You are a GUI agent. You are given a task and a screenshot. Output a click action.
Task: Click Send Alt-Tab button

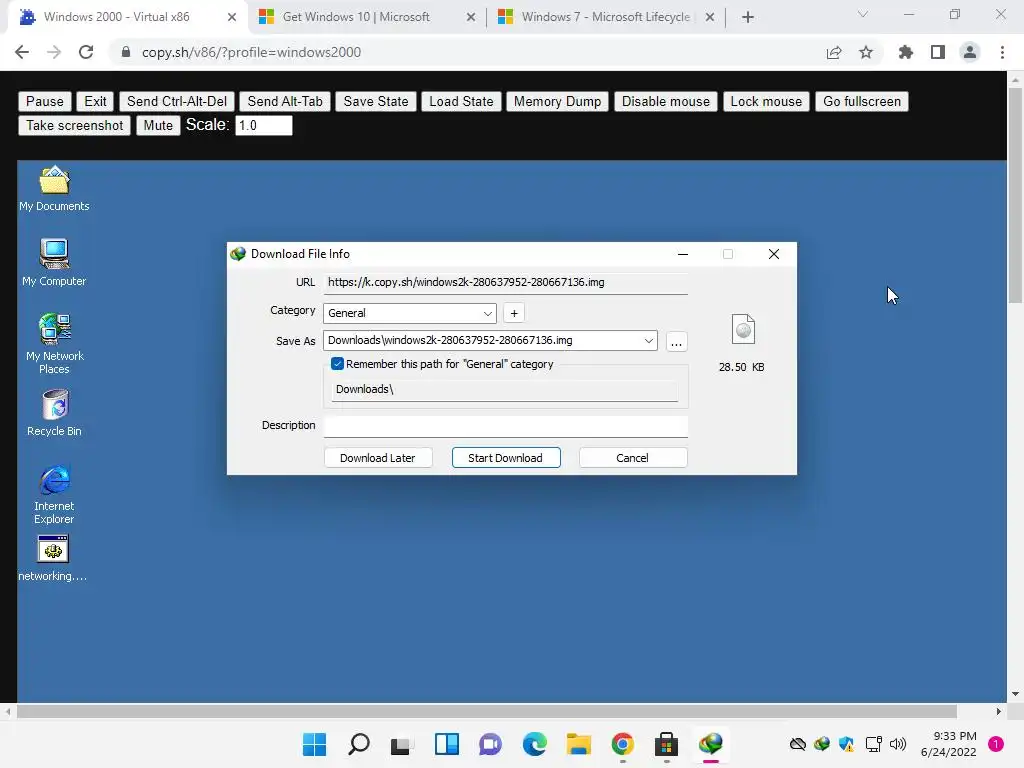point(285,101)
